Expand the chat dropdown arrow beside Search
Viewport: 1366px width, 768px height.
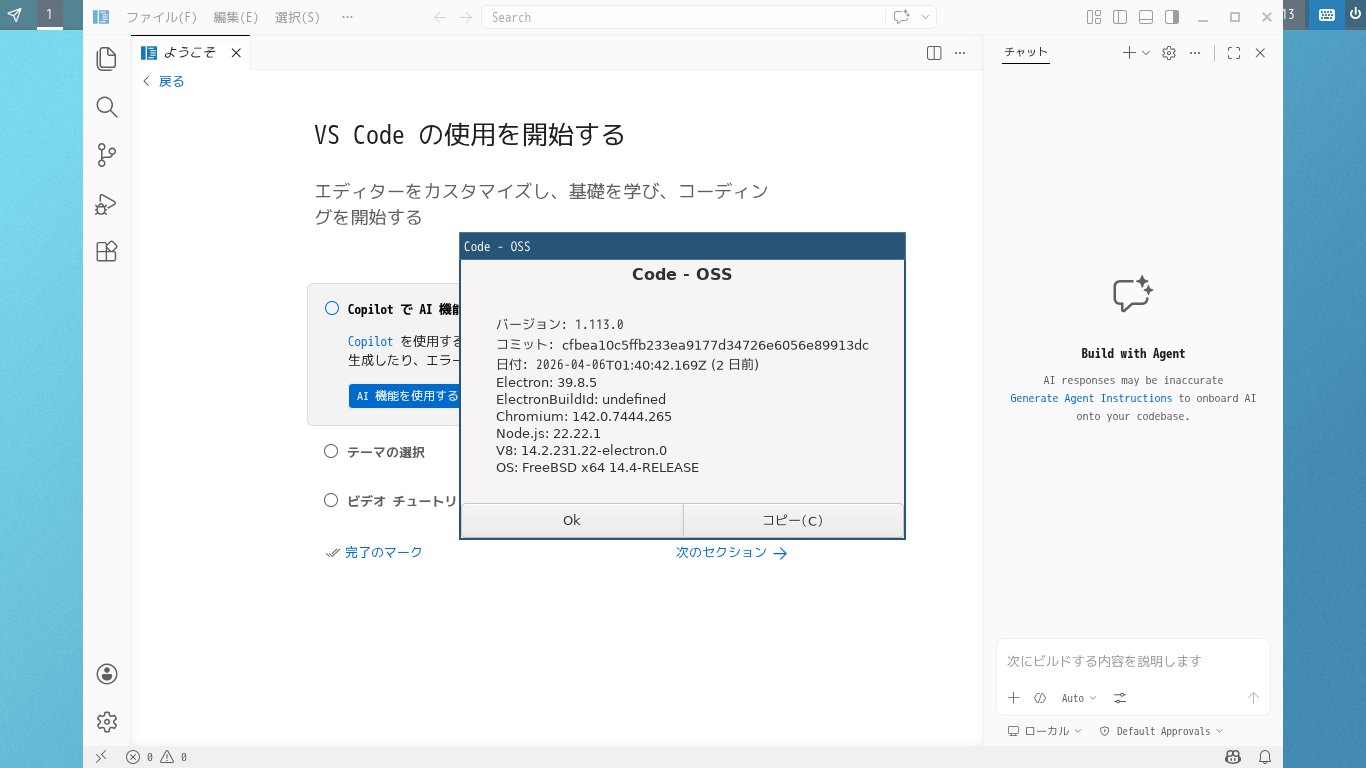tap(926, 17)
